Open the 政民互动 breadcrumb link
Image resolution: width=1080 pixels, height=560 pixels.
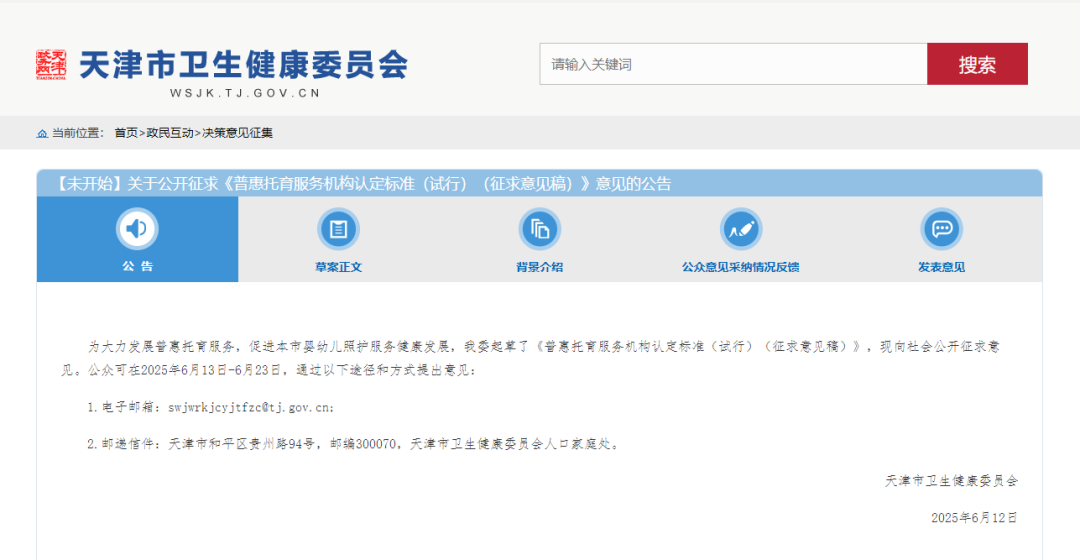[169, 133]
